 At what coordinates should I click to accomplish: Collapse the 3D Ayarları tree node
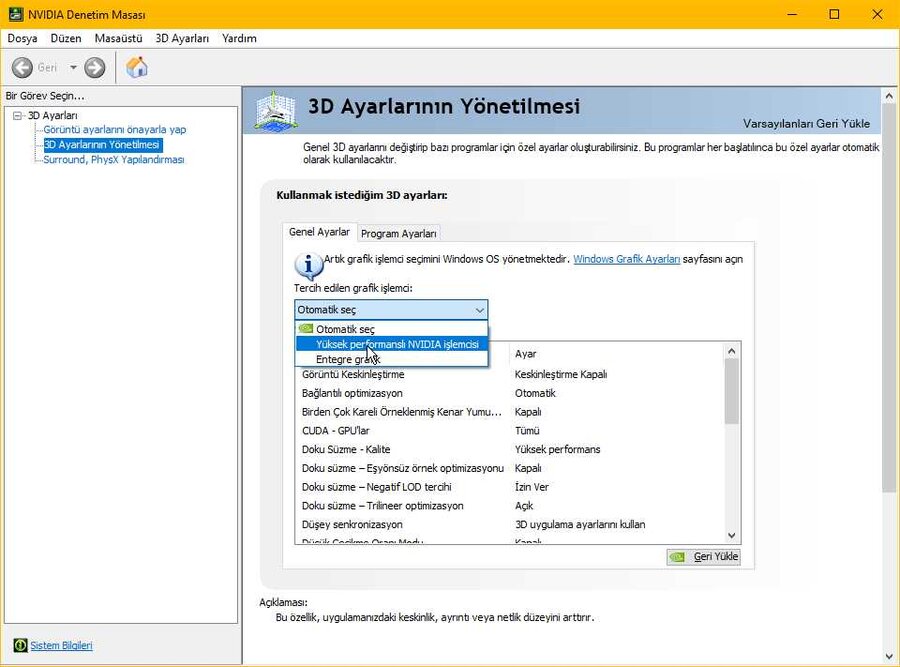tap(18, 115)
